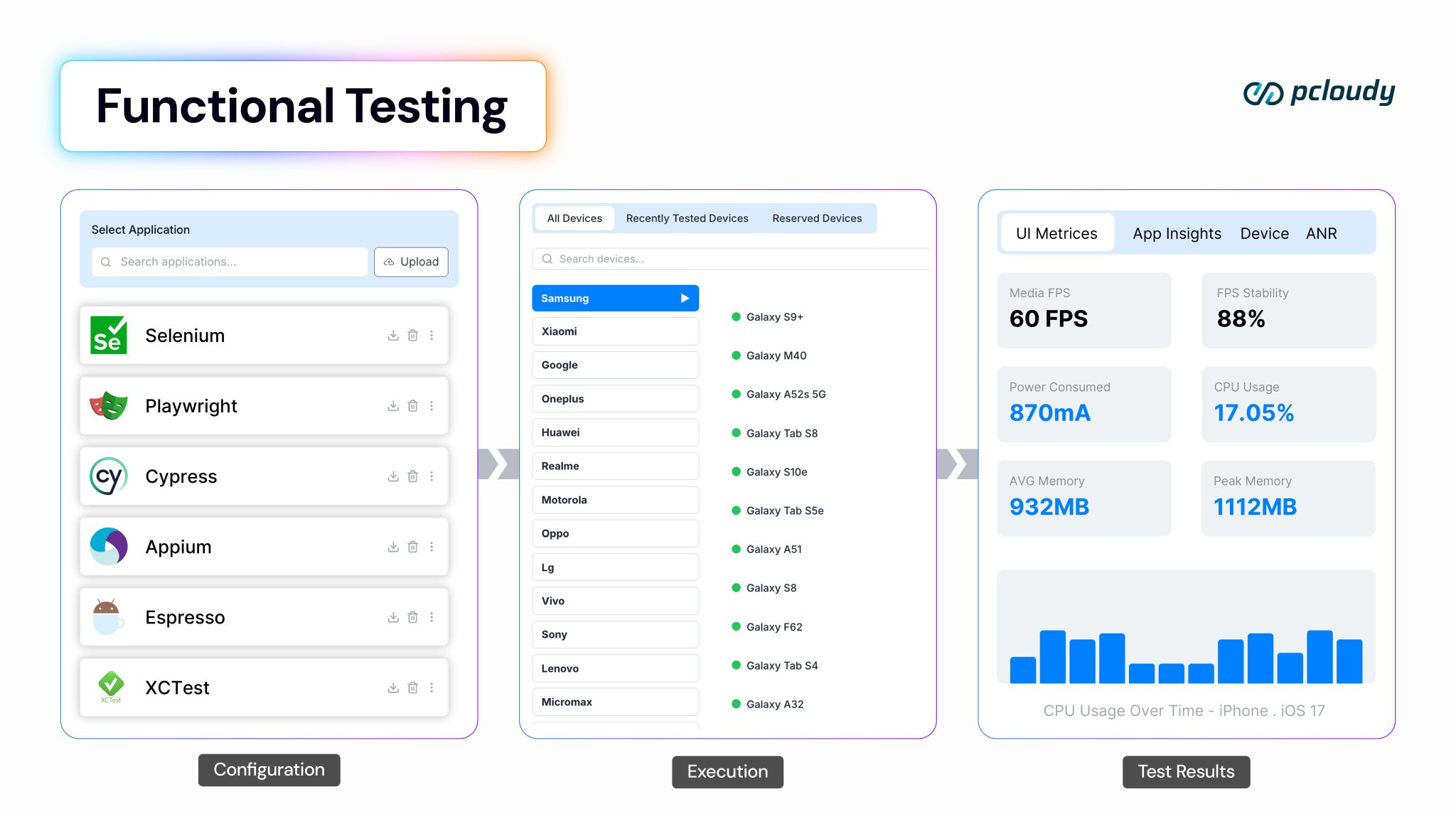Image resolution: width=1456 pixels, height=819 pixels.
Task: Expand the Samsung brand arrow
Action: [685, 298]
